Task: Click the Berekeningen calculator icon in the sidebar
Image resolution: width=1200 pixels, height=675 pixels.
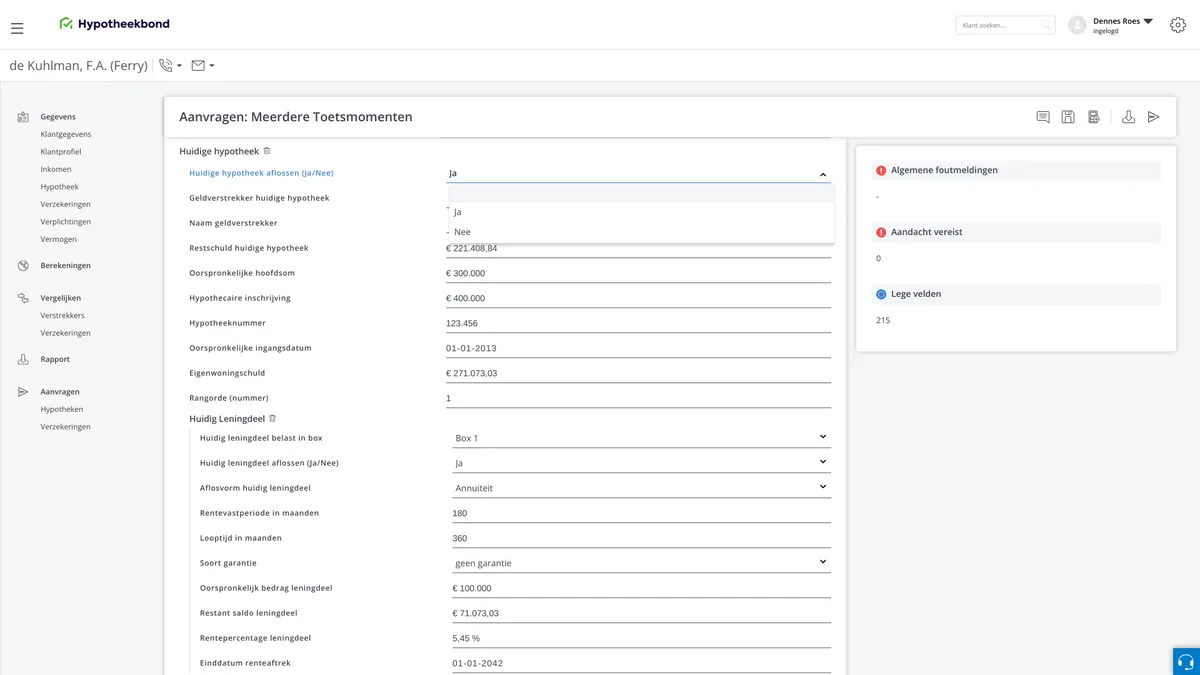Action: [23, 266]
